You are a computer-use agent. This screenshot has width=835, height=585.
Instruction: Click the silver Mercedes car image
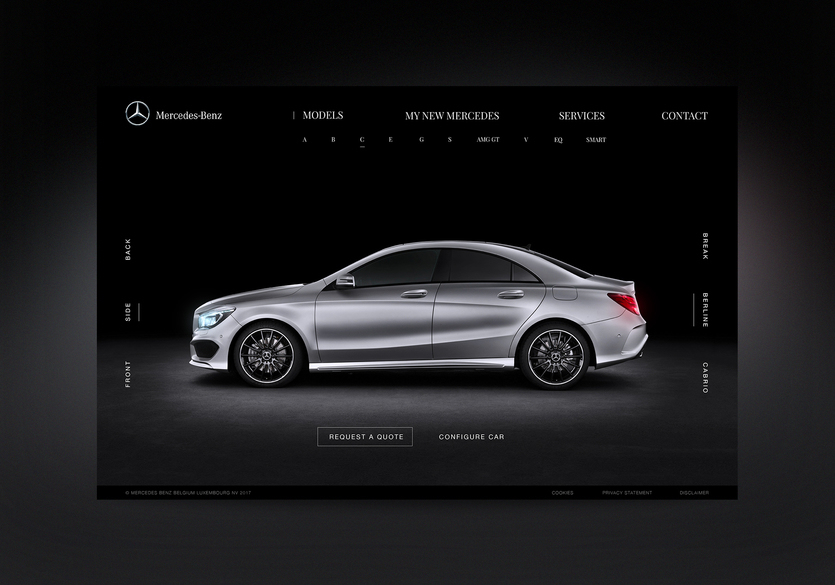click(x=419, y=314)
